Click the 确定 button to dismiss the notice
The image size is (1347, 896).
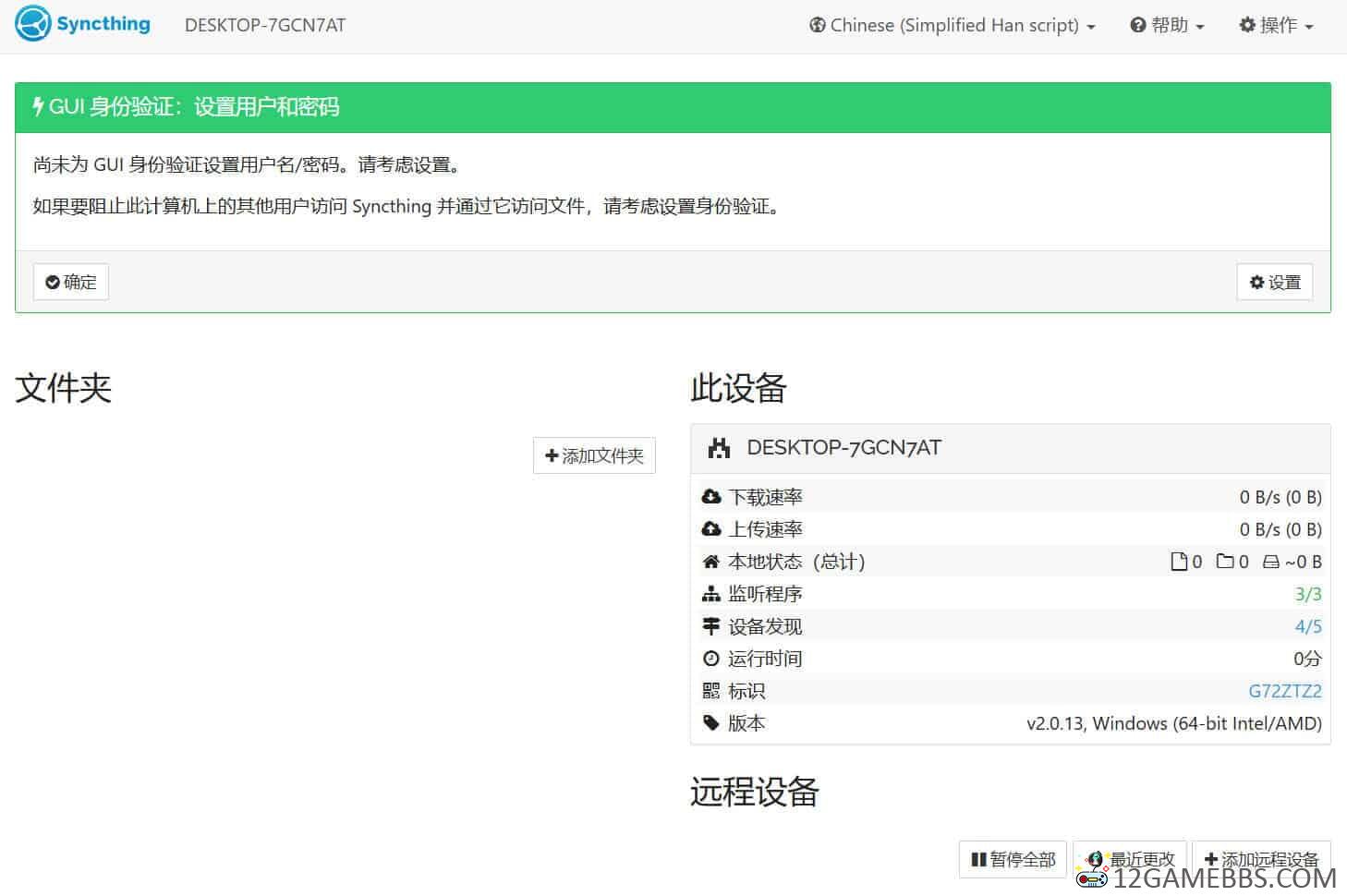coord(71,282)
